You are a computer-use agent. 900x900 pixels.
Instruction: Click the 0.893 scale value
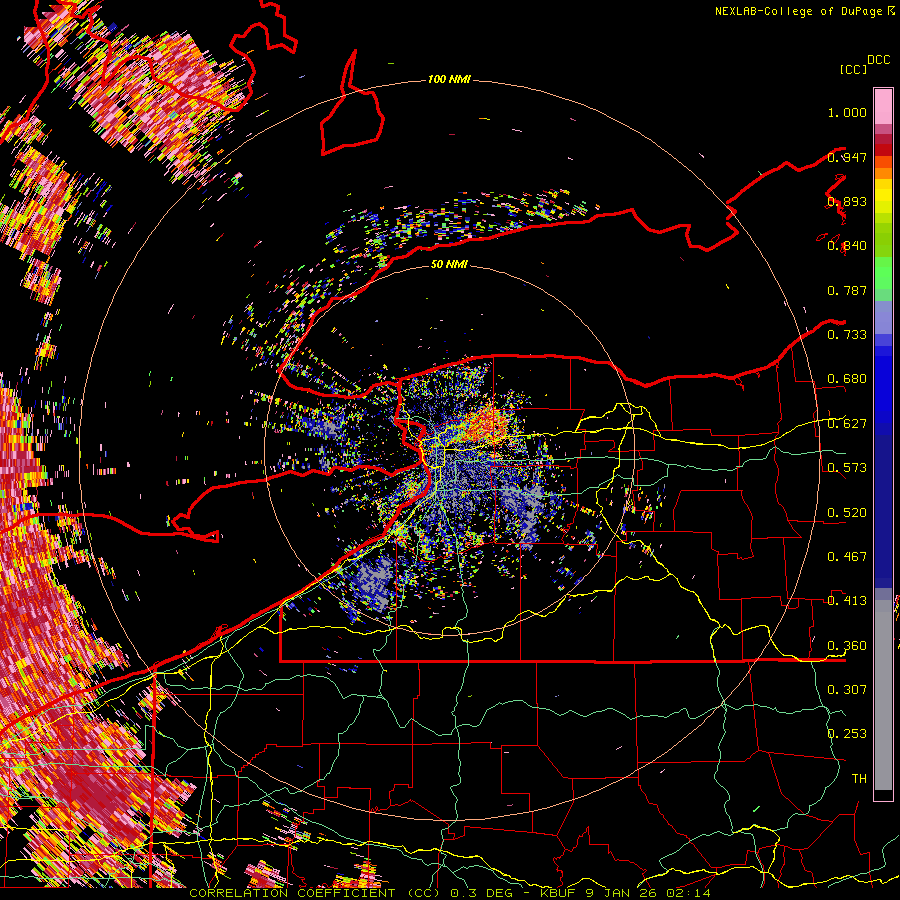coord(847,201)
